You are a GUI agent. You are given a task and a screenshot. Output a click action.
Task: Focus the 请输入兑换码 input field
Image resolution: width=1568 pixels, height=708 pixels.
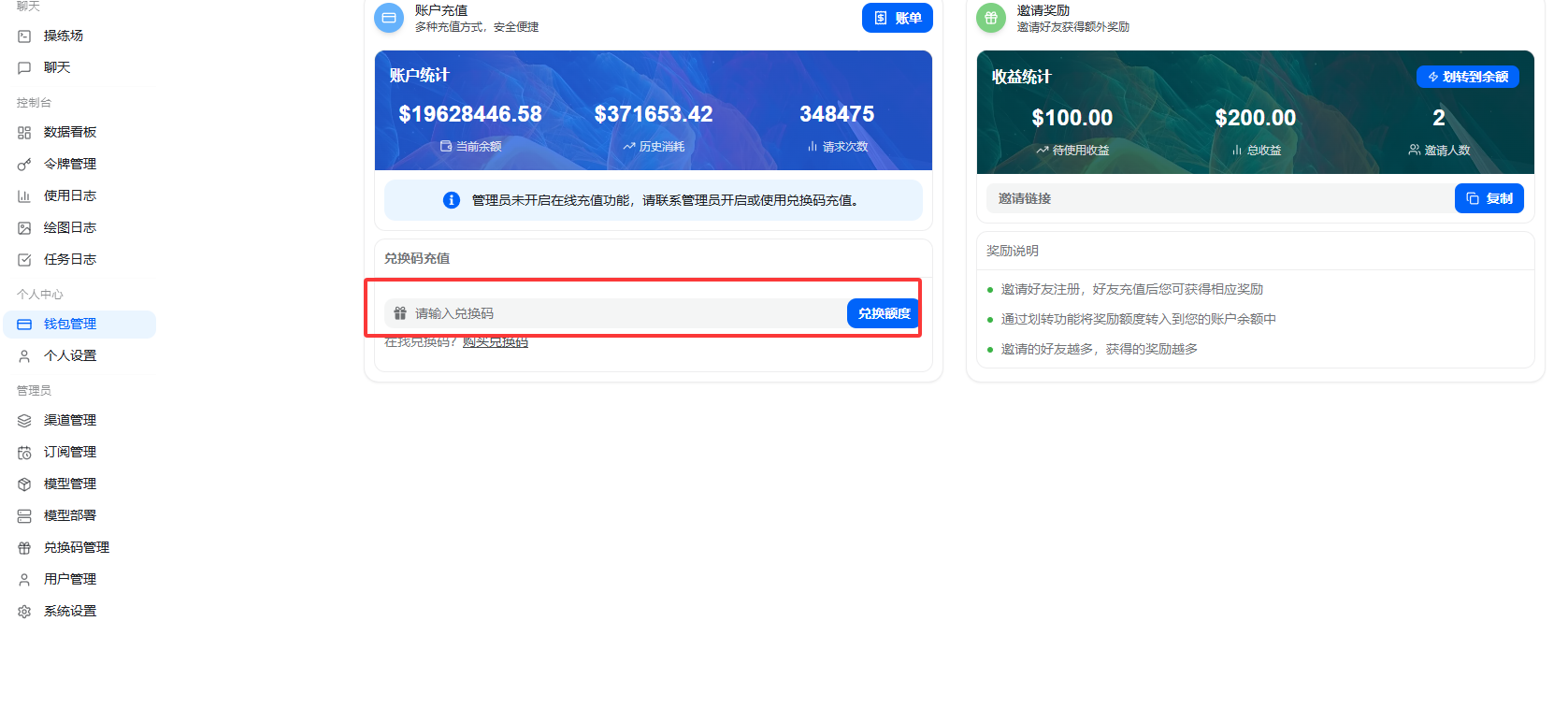pyautogui.click(x=617, y=313)
